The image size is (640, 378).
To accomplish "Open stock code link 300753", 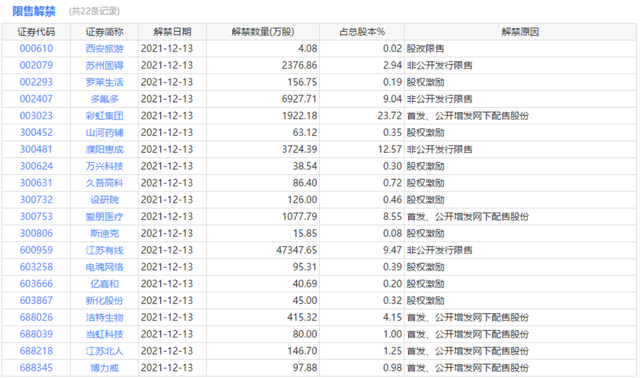I will point(36,216).
